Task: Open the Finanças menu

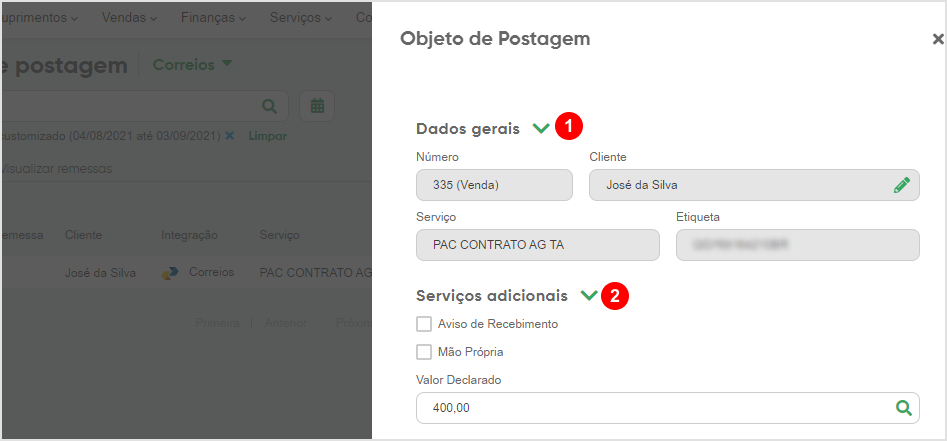Action: point(213,18)
